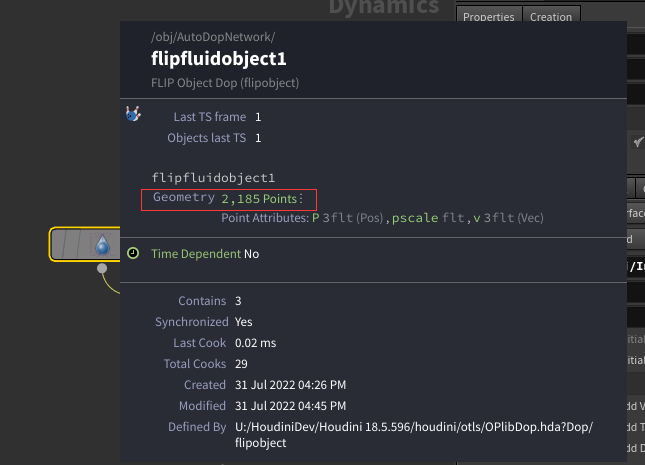This screenshot has height=465, width=645.
Task: Click the Last Cook 0.02 ms value
Action: (256, 343)
